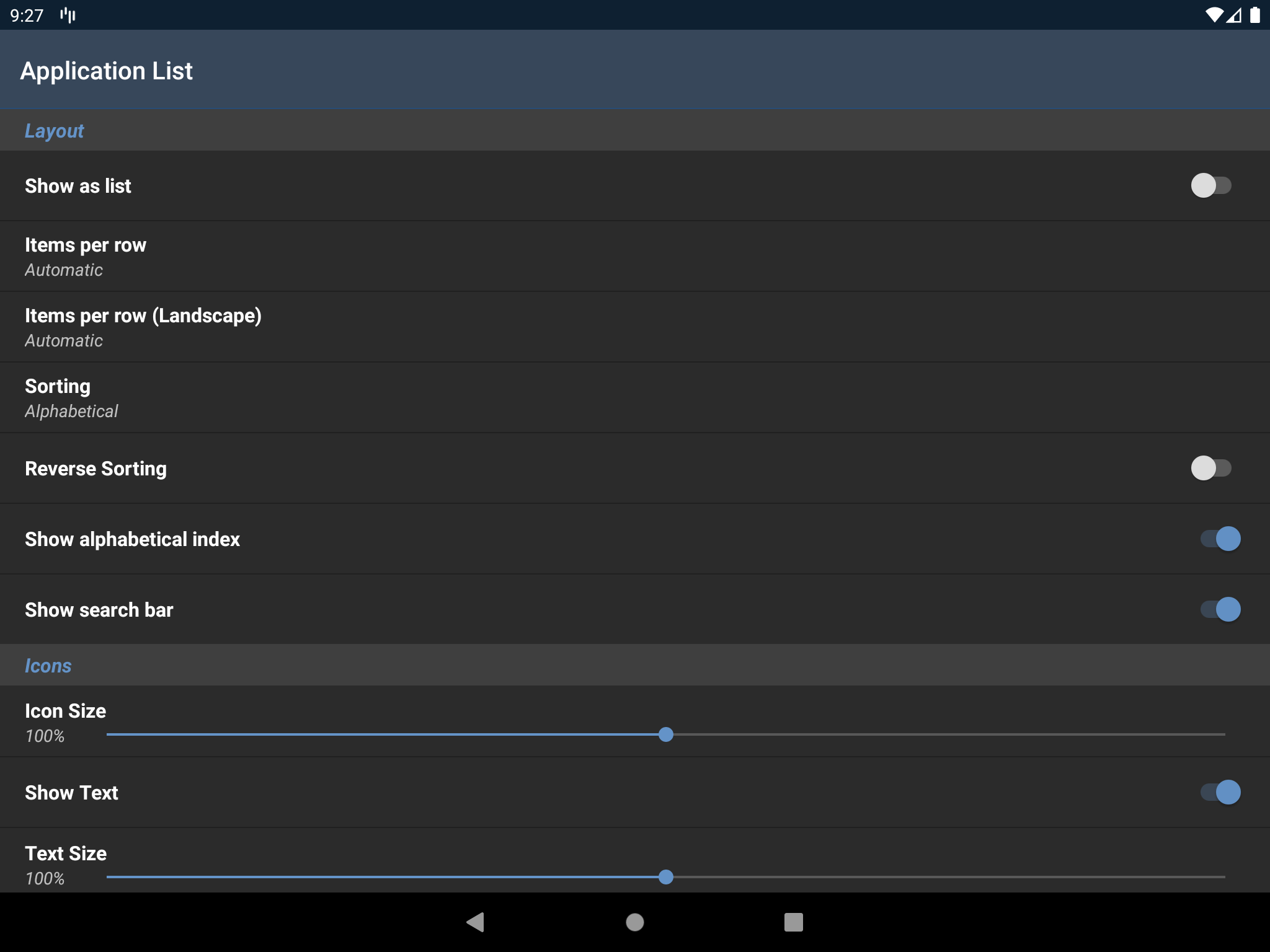The height and width of the screenshot is (952, 1270).
Task: Tap the Application List title
Action: (107, 70)
